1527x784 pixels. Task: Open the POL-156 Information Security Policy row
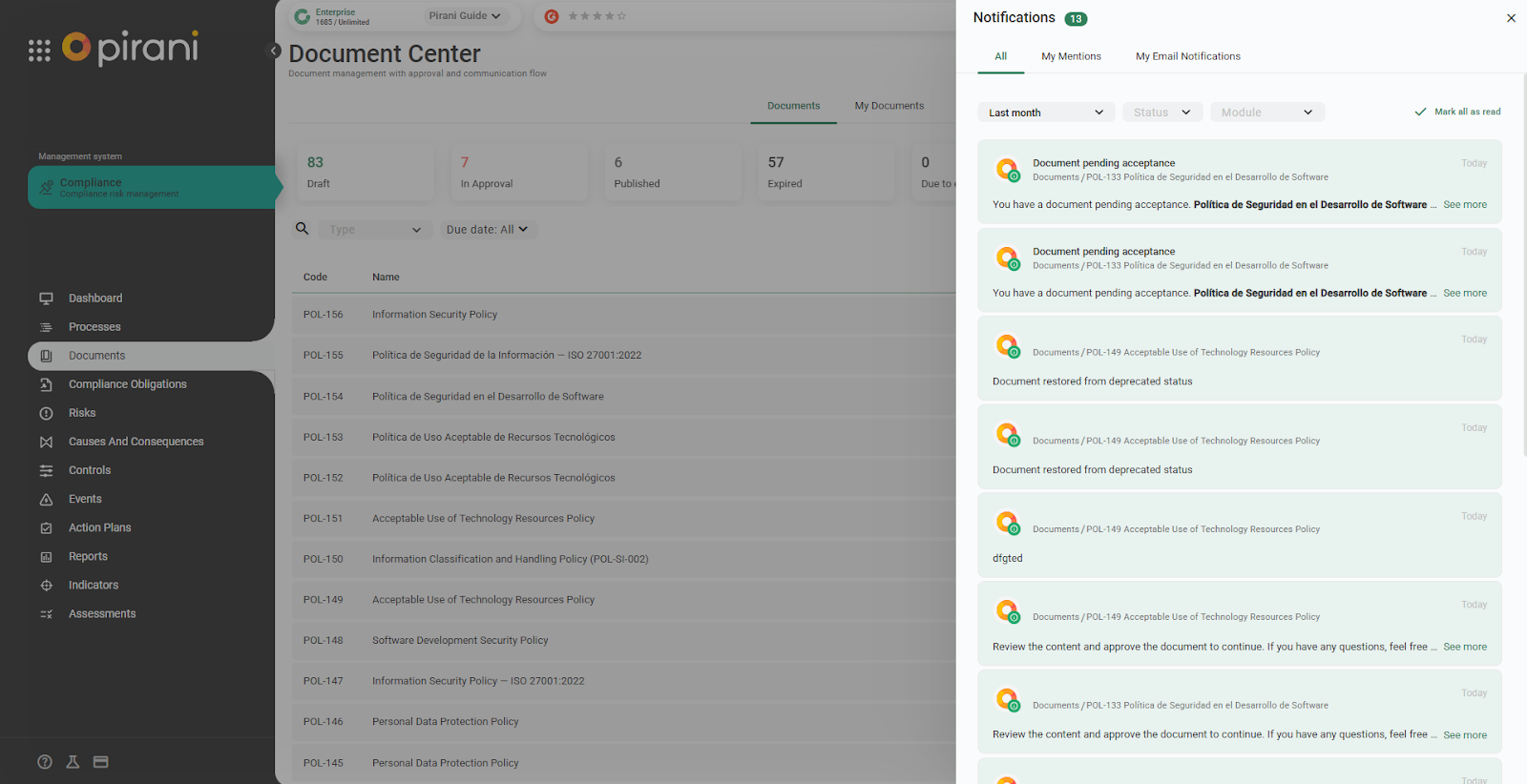pyautogui.click(x=434, y=315)
